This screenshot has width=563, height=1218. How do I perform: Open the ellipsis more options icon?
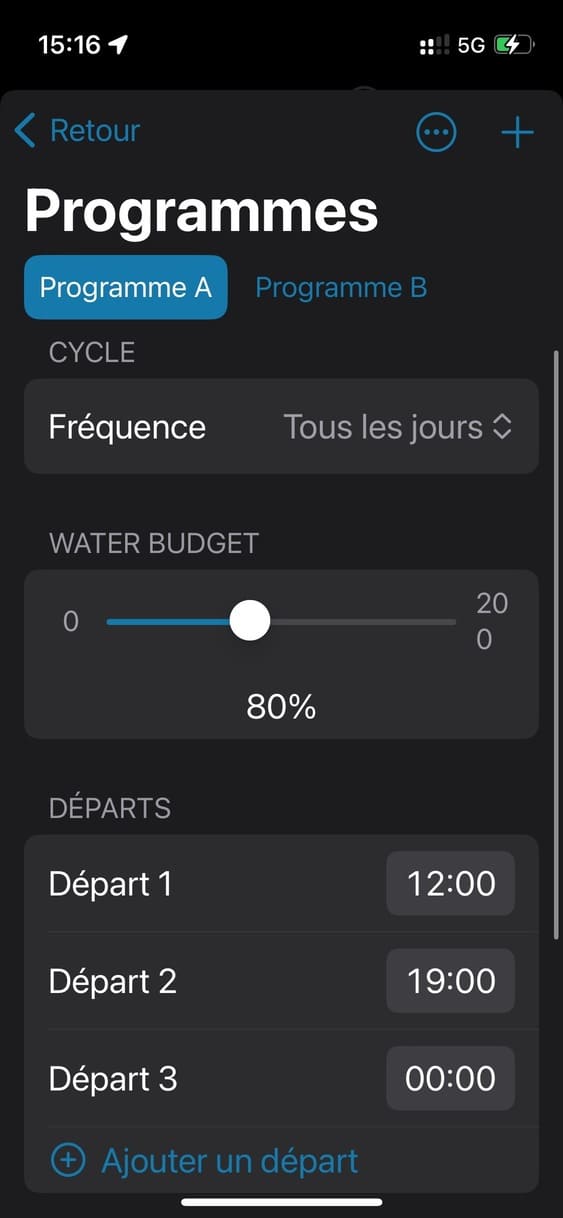point(436,132)
